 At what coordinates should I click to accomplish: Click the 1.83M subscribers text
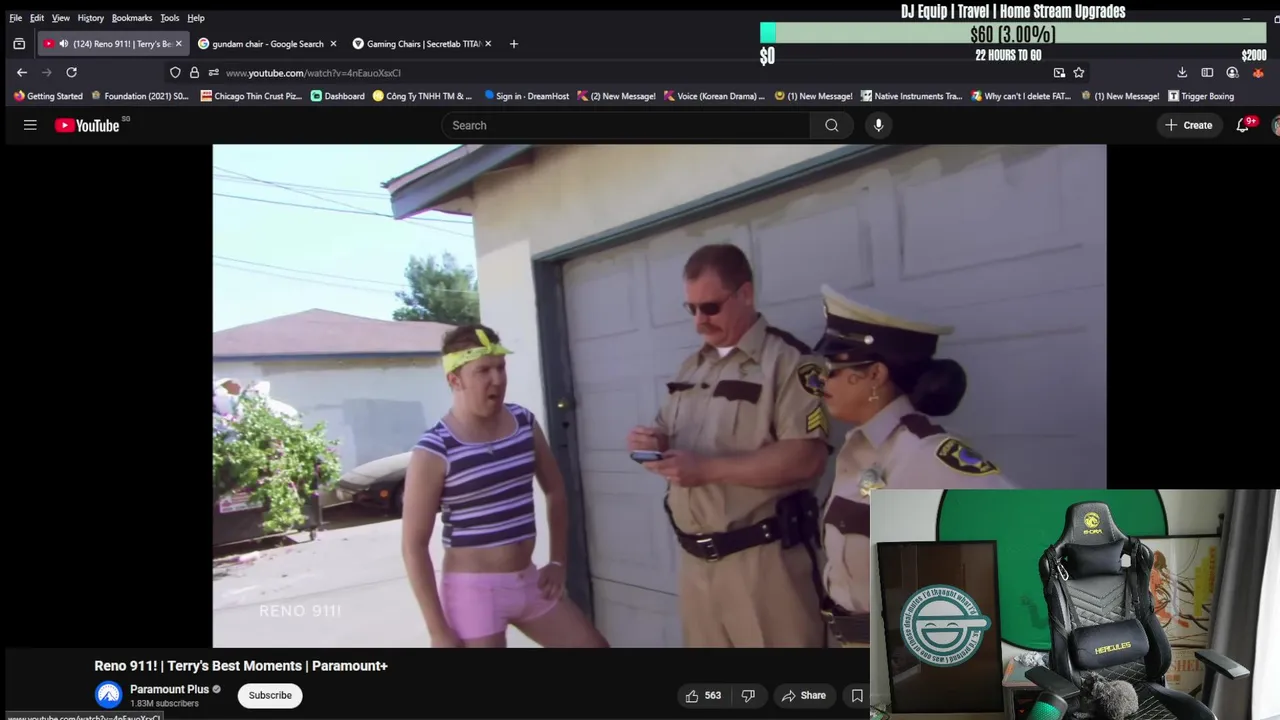(164, 704)
